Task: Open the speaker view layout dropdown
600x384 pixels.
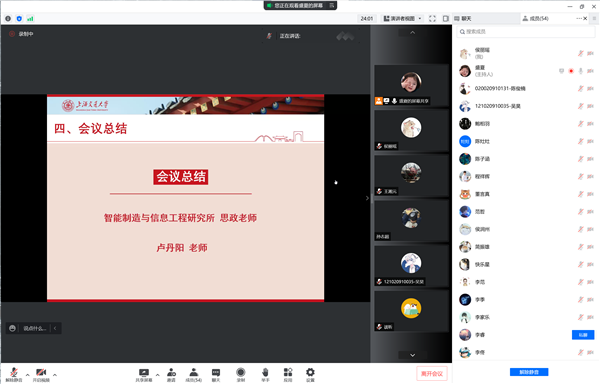Action: (x=403, y=18)
